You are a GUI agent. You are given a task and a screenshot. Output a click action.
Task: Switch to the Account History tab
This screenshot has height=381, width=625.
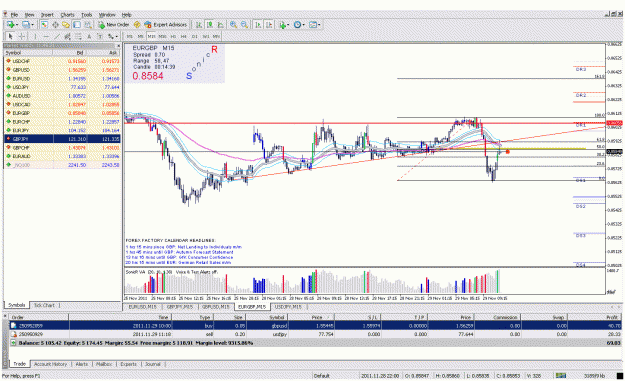tap(50, 364)
